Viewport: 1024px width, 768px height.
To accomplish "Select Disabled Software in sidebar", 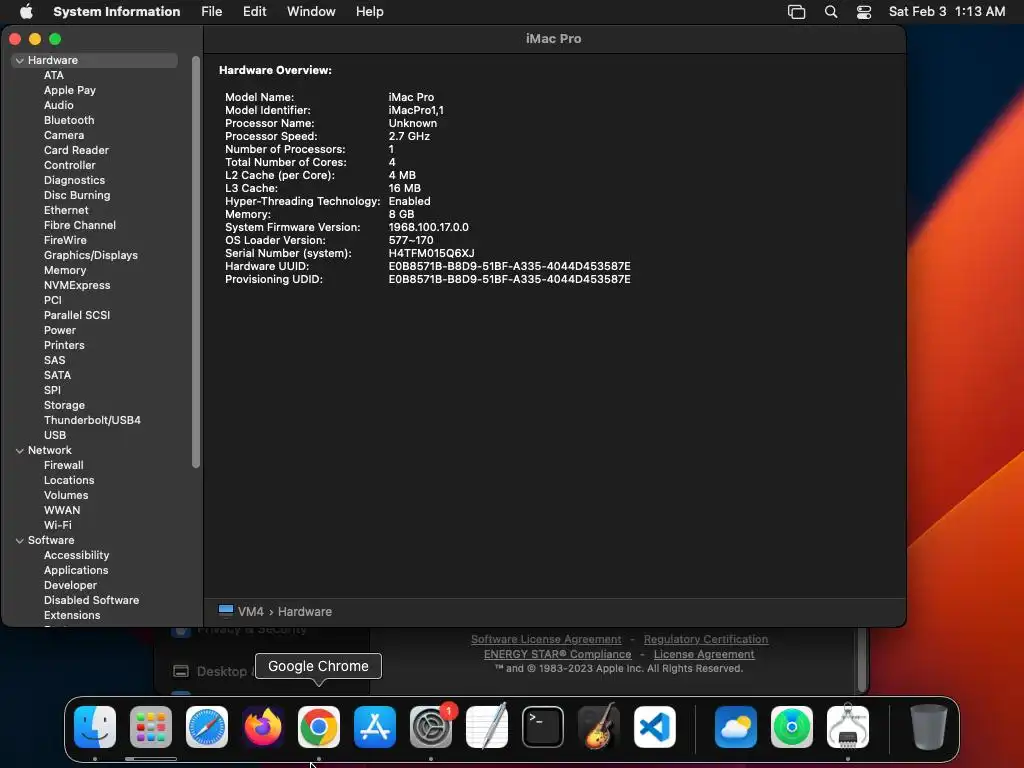I will pyautogui.click(x=91, y=601).
